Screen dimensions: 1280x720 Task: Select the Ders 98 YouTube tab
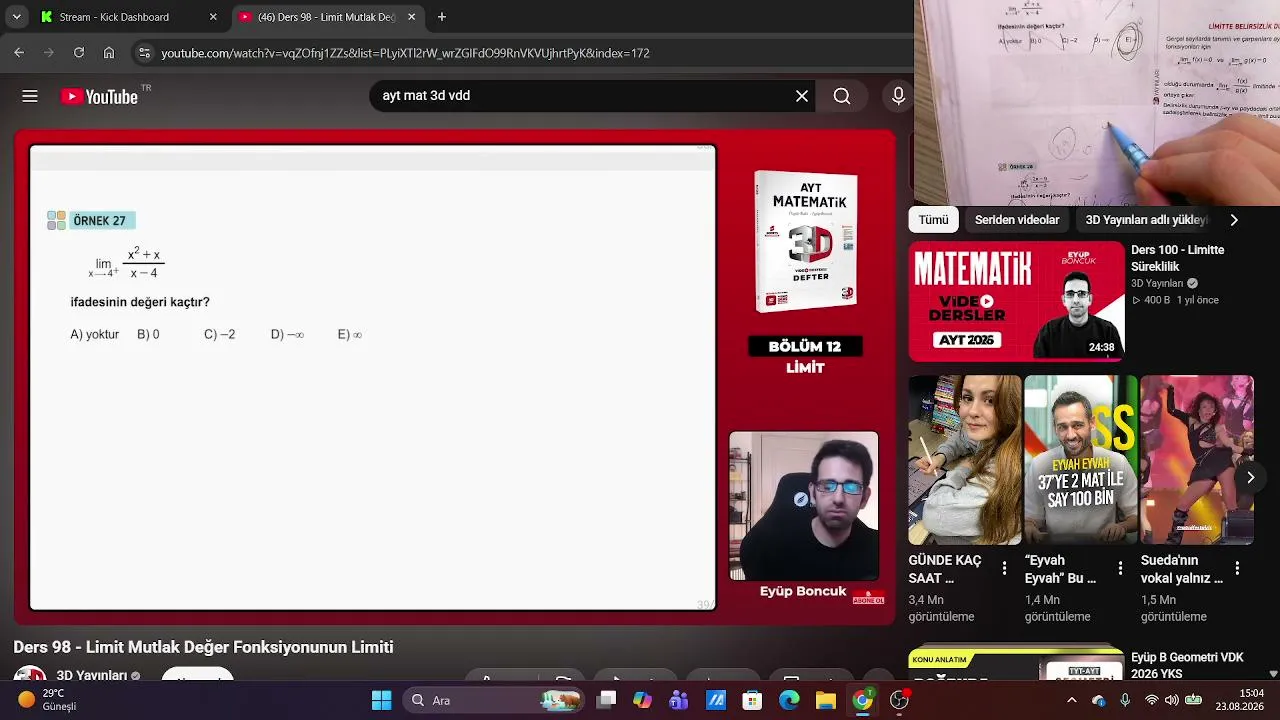pyautogui.click(x=327, y=17)
